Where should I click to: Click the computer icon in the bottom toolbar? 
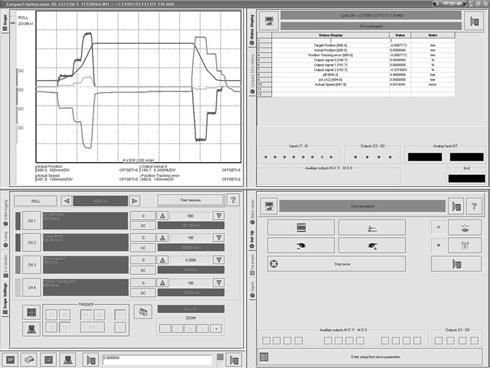click(68, 360)
